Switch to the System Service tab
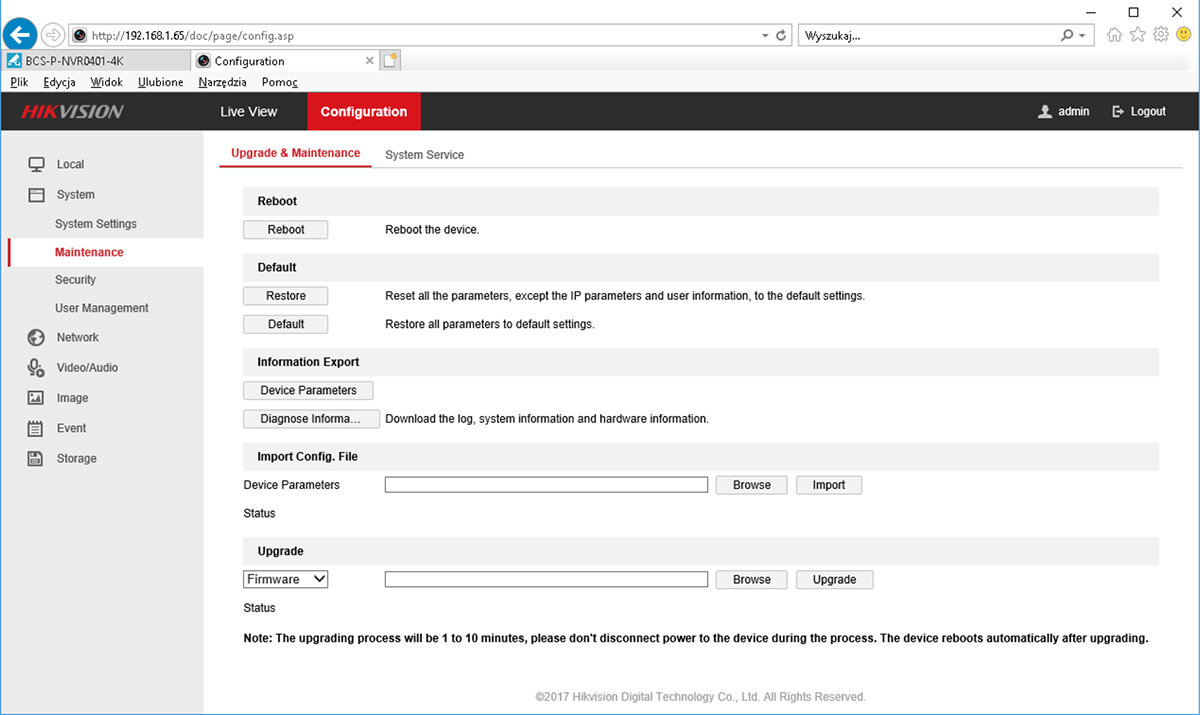This screenshot has width=1200, height=715. 424,155
